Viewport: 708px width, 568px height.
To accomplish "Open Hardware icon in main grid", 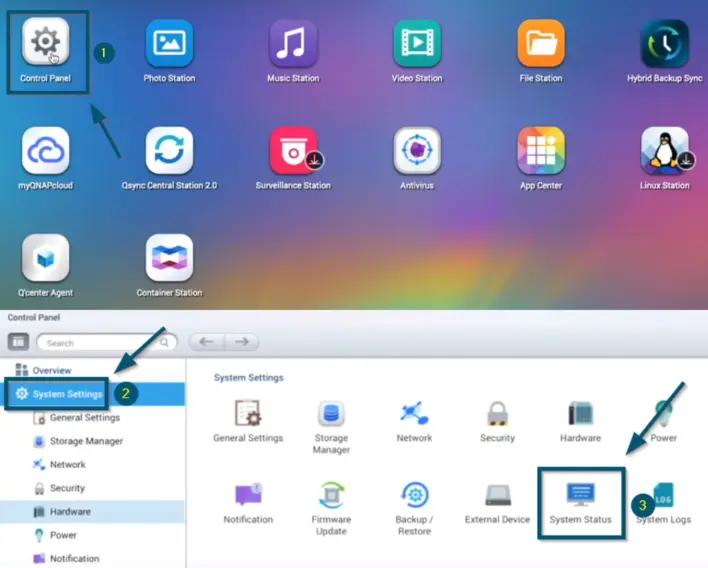I will (580, 421).
